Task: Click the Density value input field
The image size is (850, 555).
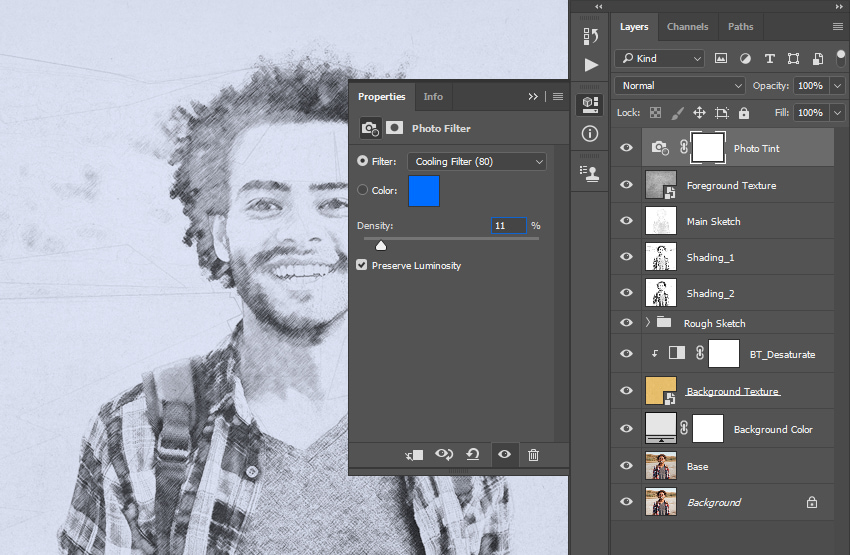Action: (508, 225)
